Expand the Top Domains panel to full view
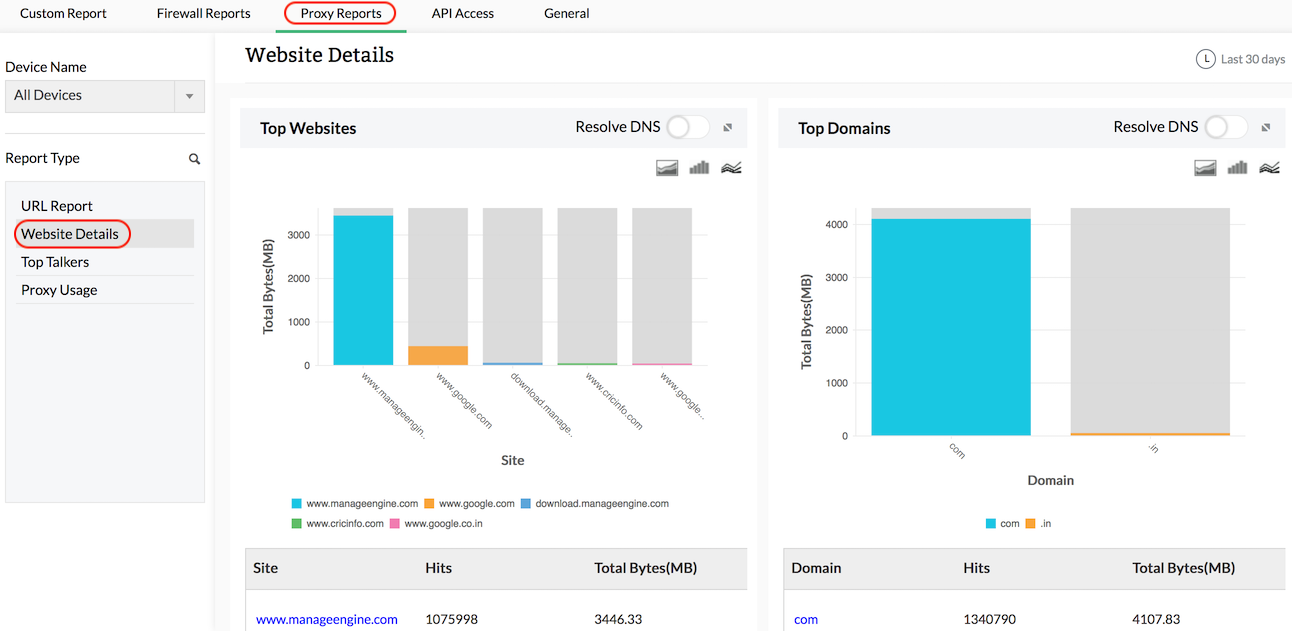Screen dimensions: 1292x631 coord(1266,128)
